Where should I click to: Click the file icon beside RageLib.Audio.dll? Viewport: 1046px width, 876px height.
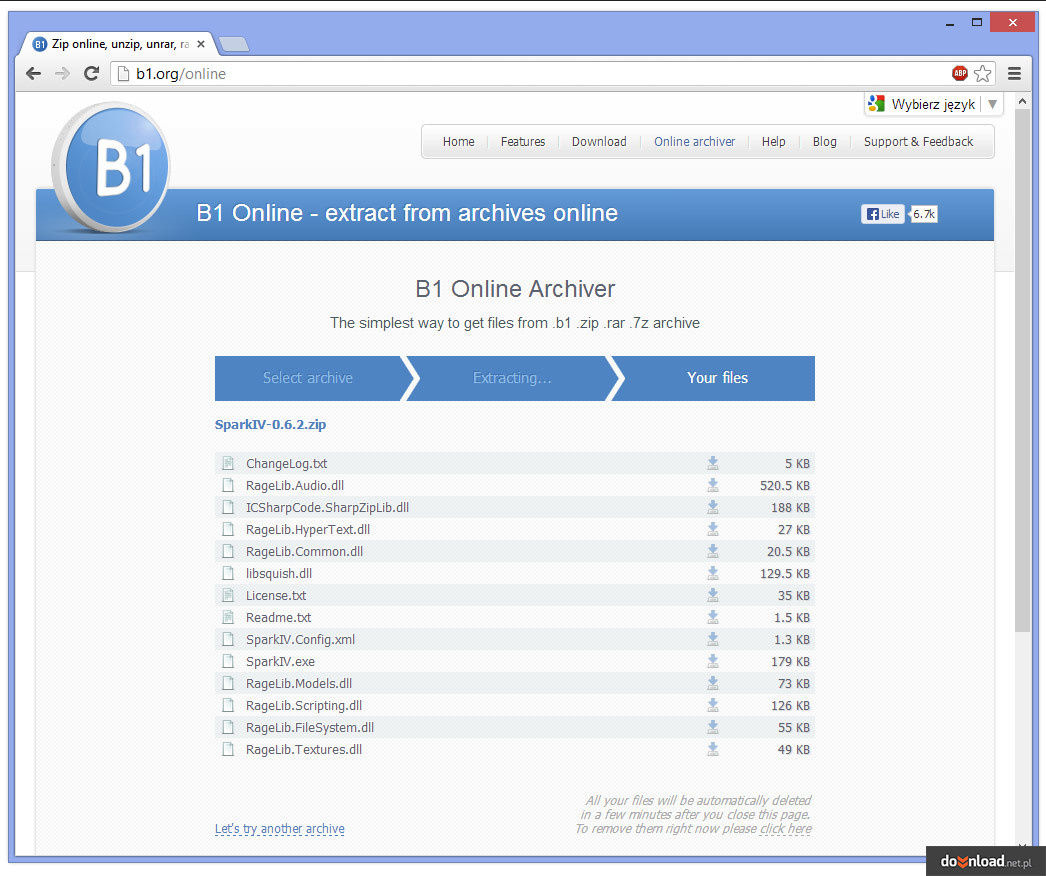click(228, 485)
